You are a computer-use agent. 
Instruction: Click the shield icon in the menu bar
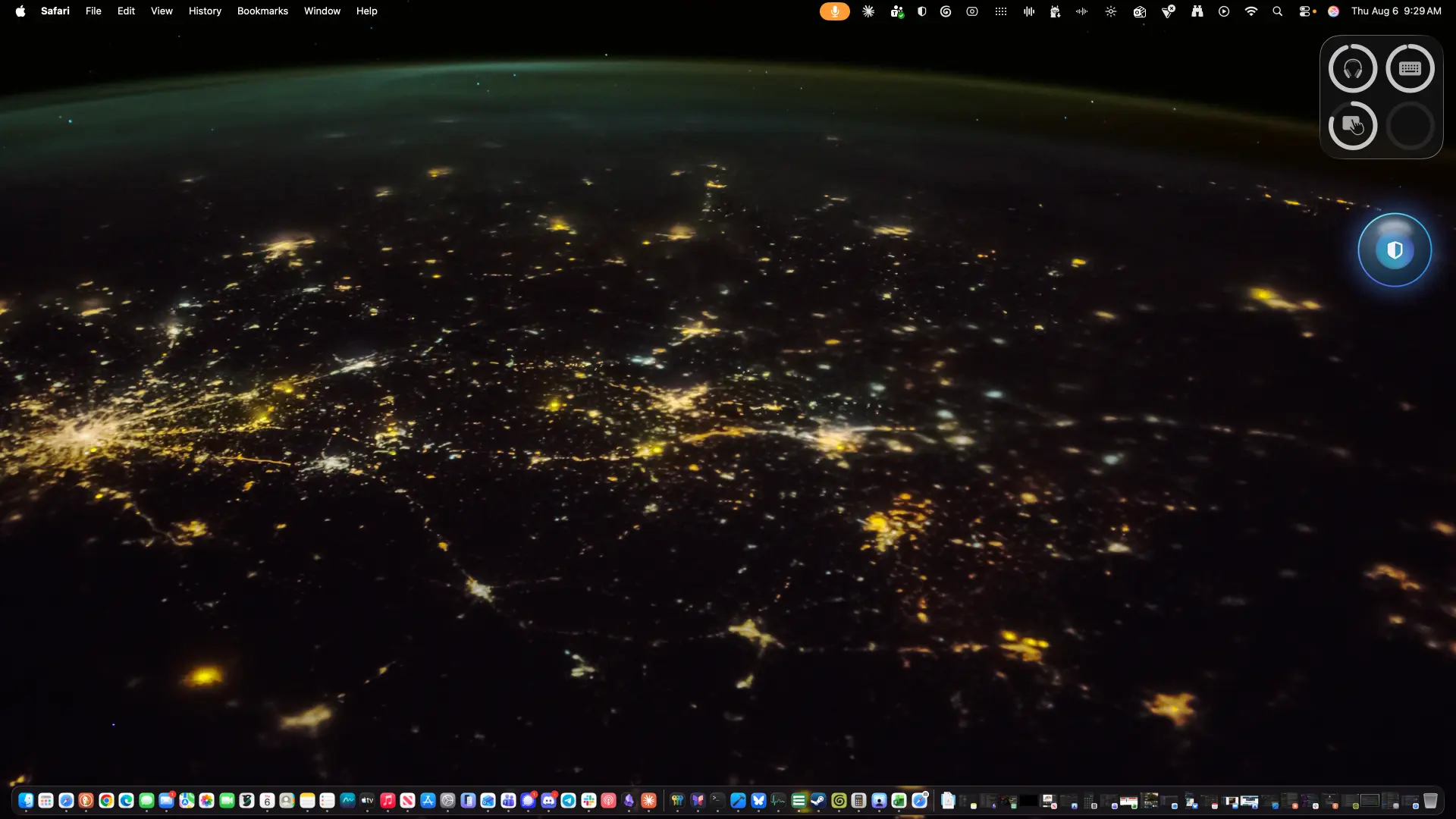coord(921,11)
